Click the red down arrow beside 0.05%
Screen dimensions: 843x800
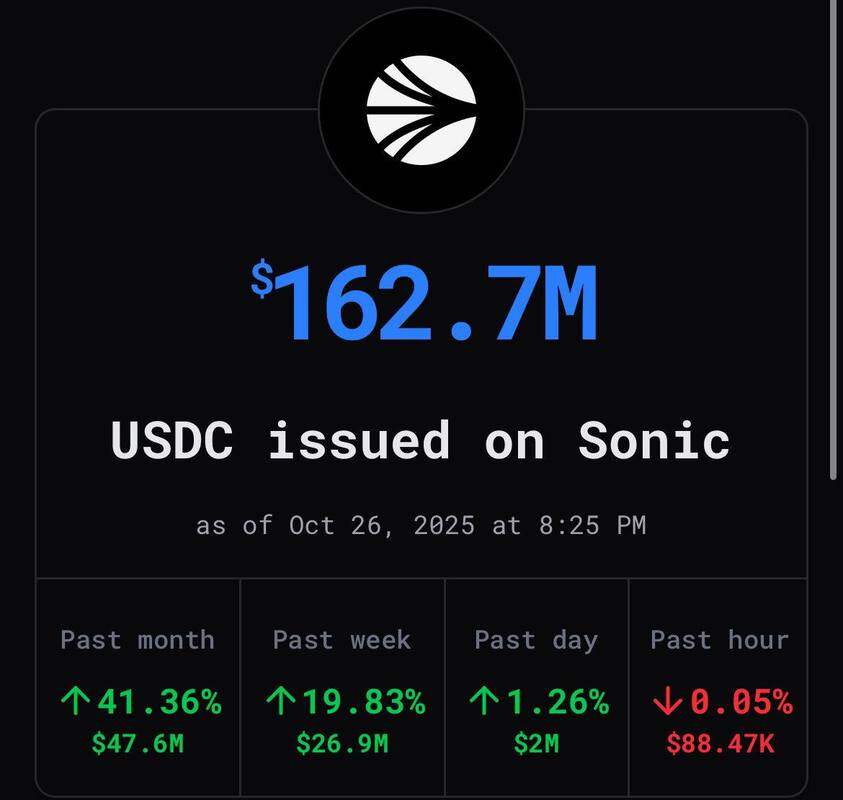[664, 703]
